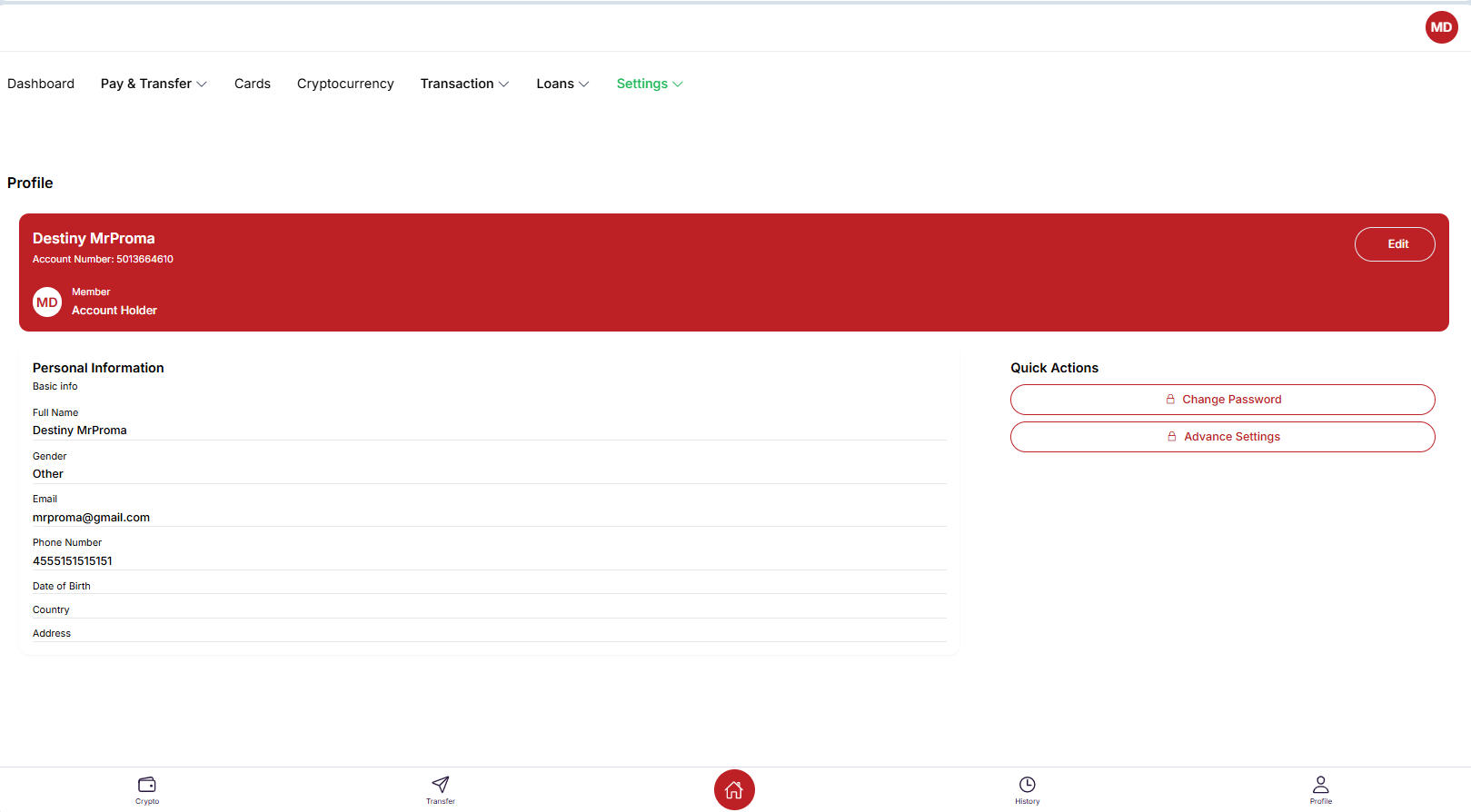Viewport: 1471px width, 812px height.
Task: Click the MD avatar in red profile banner
Action: click(x=47, y=302)
